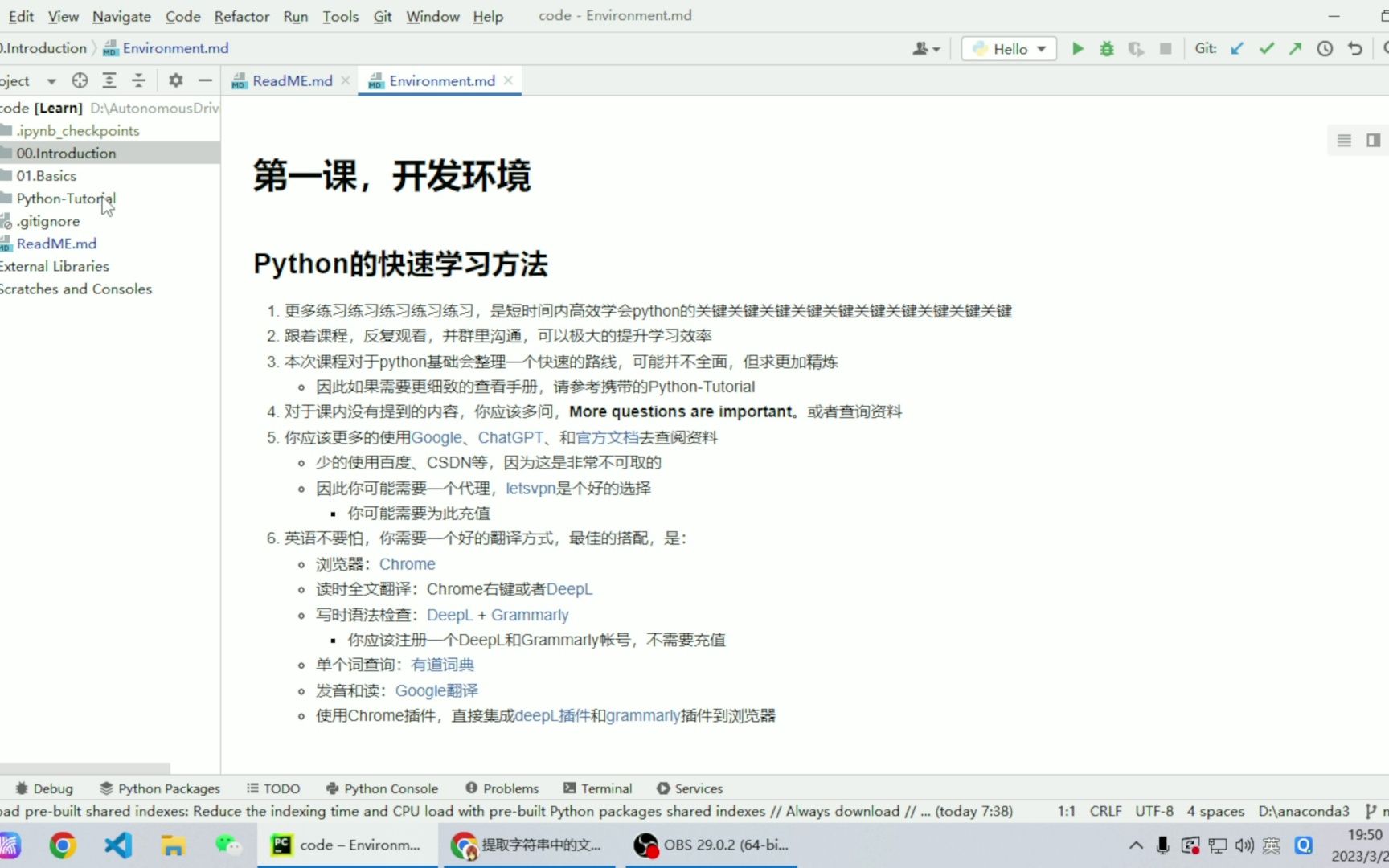Open the Google link in preview
The width and height of the screenshot is (1389, 868).
coord(436,437)
